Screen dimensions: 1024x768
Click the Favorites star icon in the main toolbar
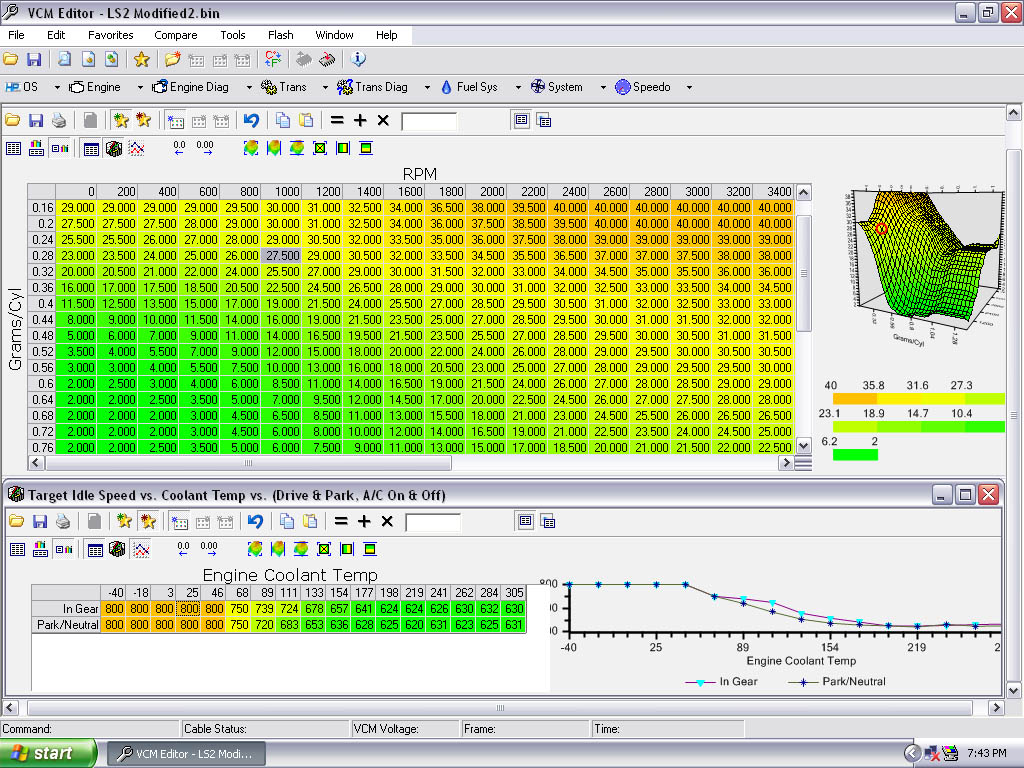[x=142, y=60]
